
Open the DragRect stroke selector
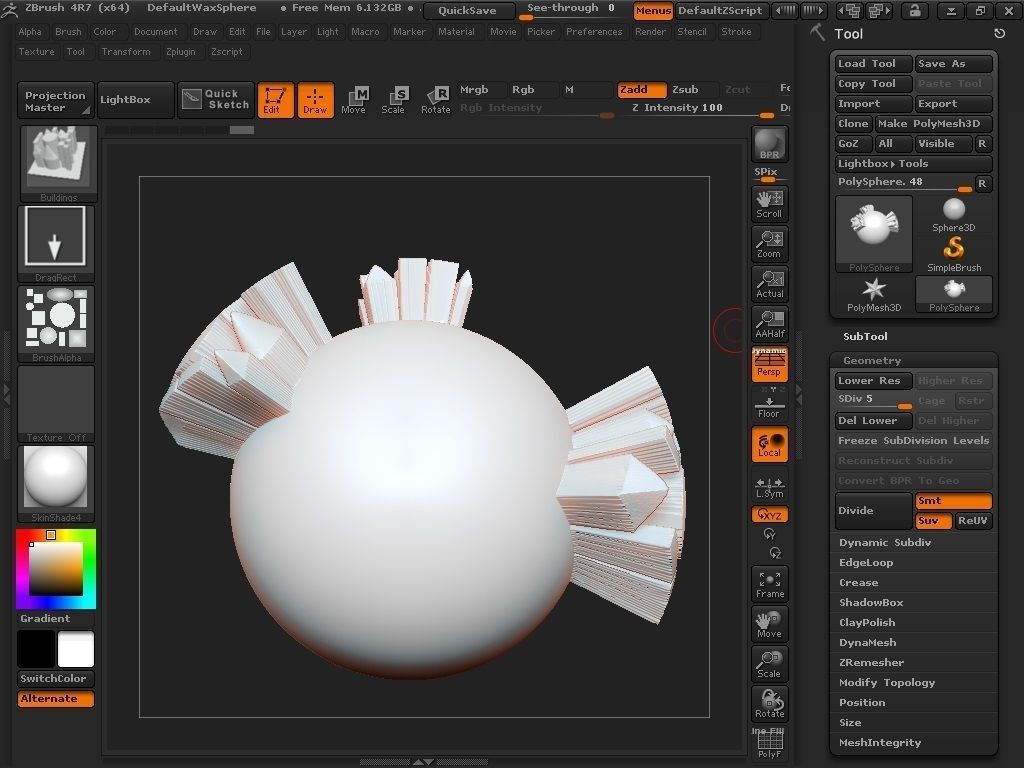coord(56,244)
